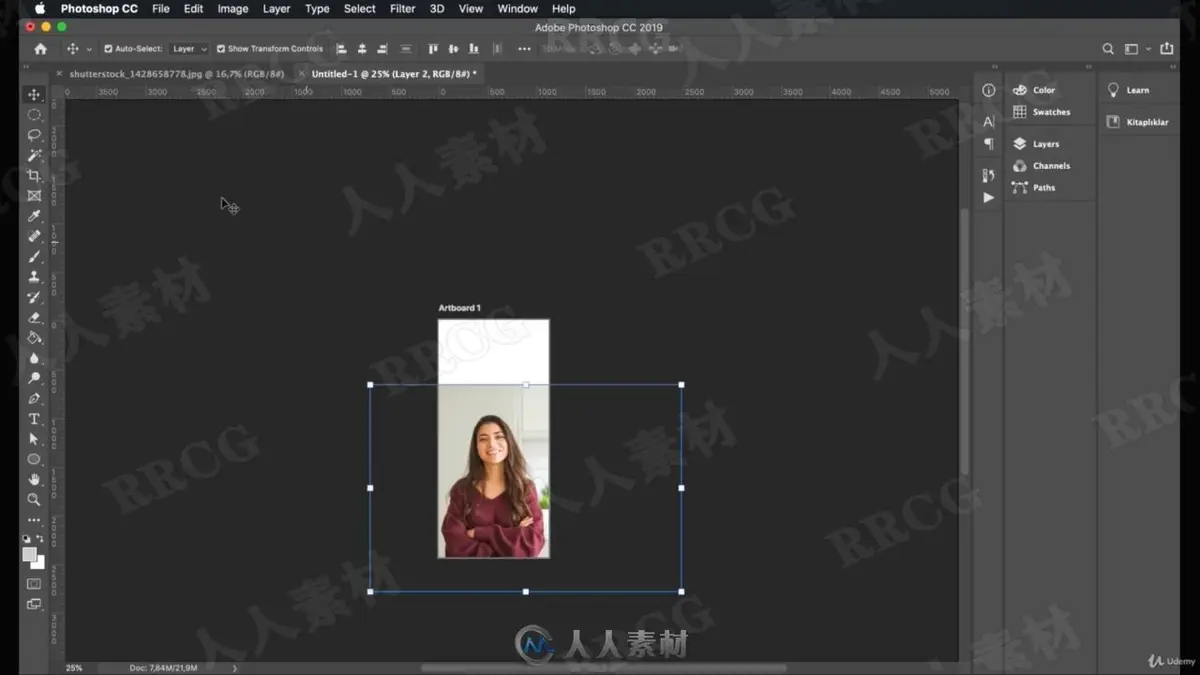Open the File menu
The height and width of the screenshot is (675, 1200).
pos(160,8)
